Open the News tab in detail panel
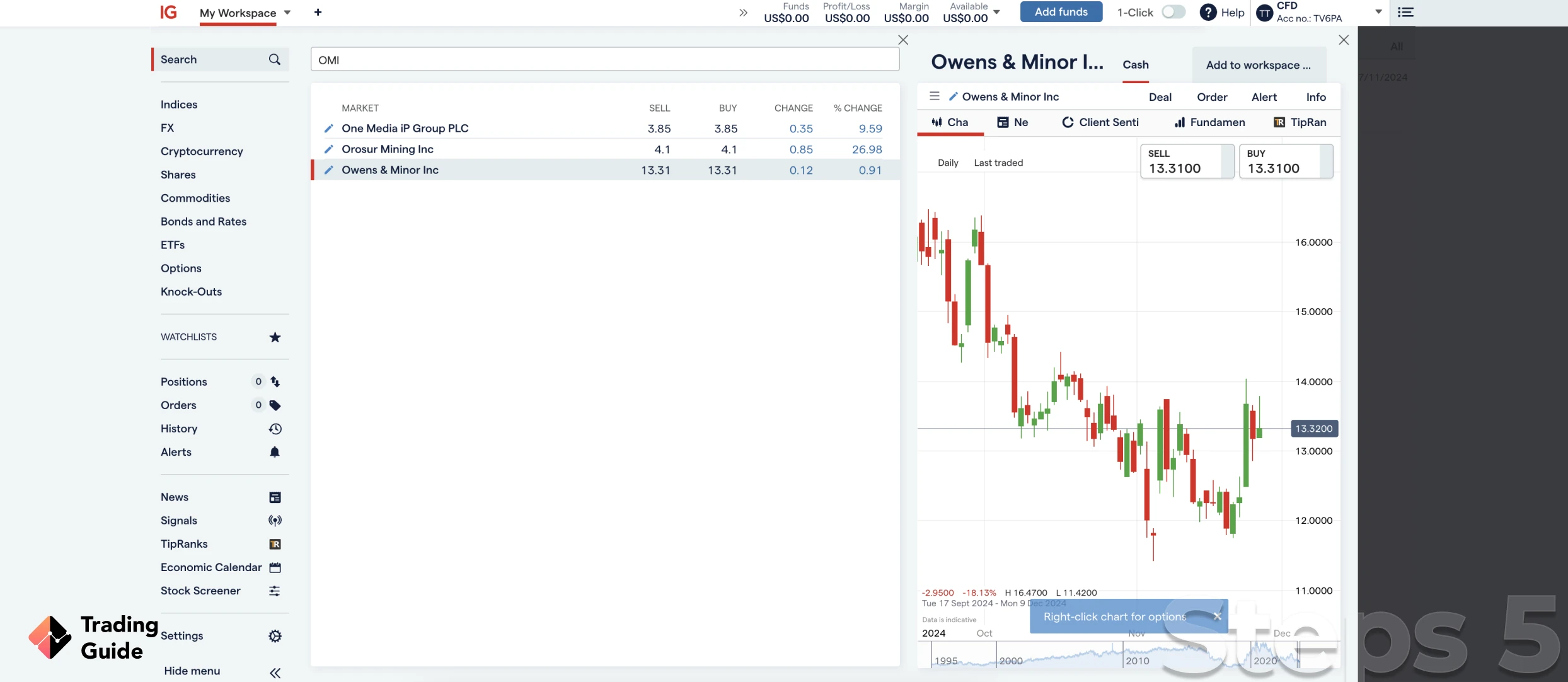 [1013, 122]
